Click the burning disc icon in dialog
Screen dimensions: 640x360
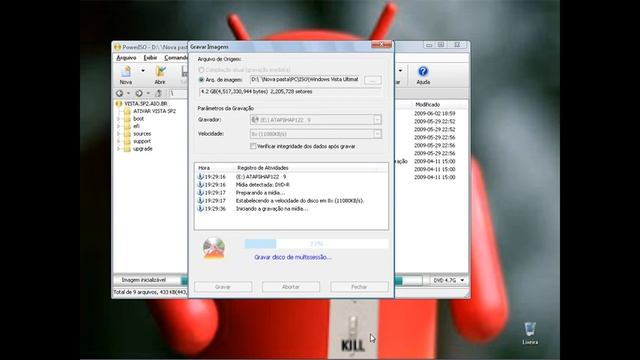coord(213,248)
